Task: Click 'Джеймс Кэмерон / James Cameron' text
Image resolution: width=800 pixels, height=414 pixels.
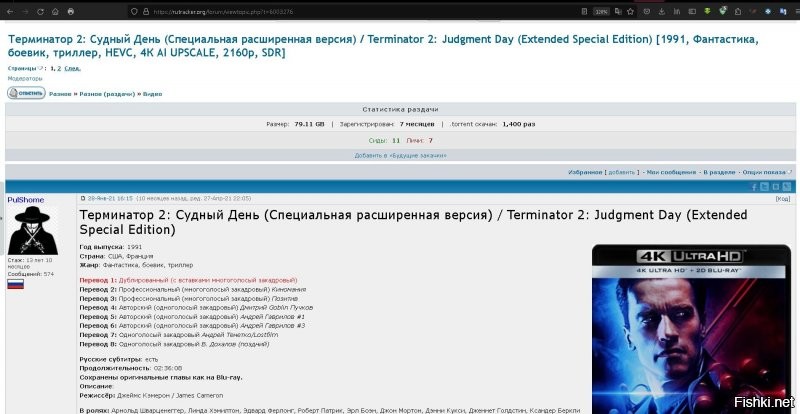Action: (170, 396)
